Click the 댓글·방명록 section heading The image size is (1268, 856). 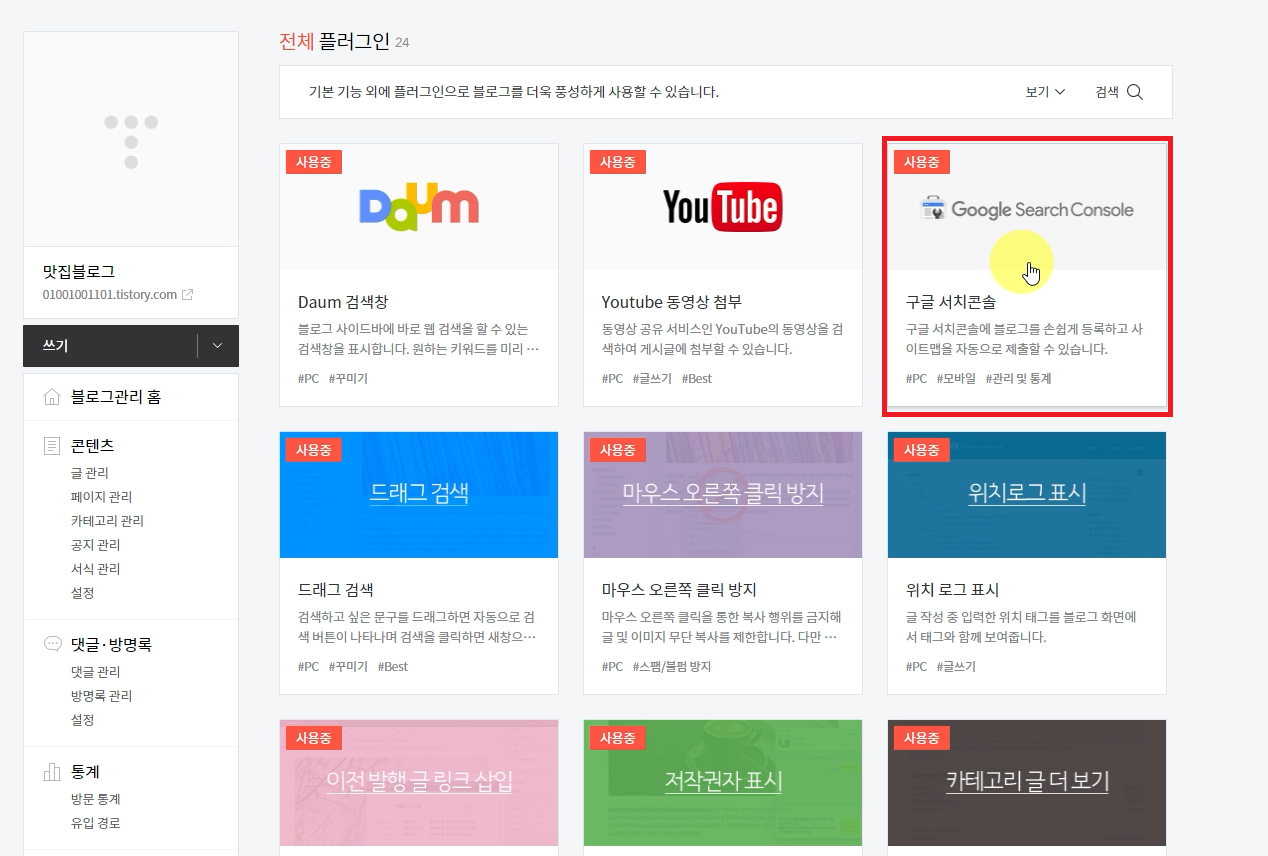coord(111,644)
